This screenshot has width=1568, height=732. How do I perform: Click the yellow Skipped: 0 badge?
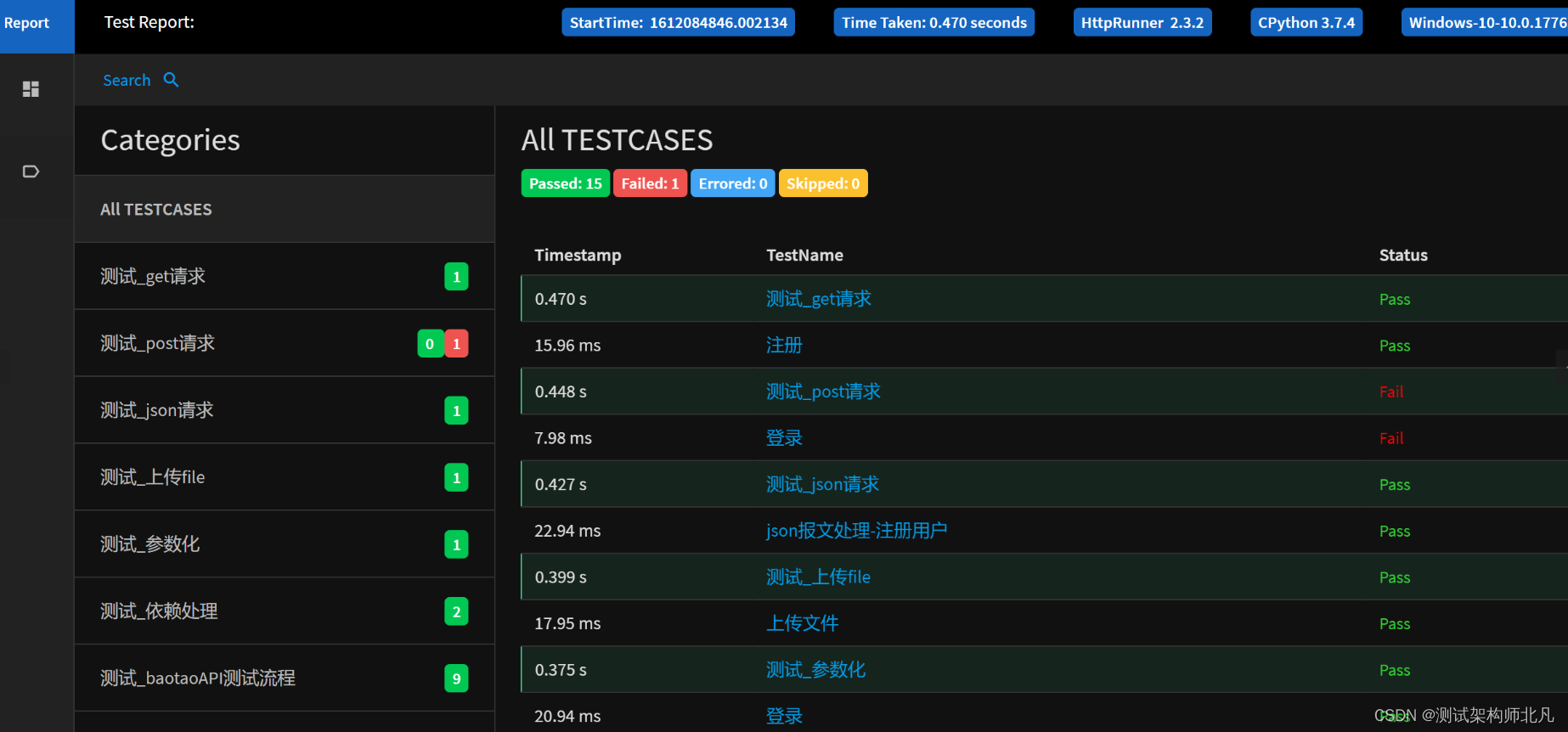pos(823,183)
